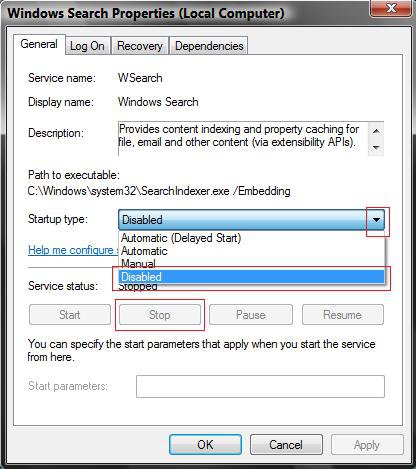416x469 pixels.
Task: Click the Apply button
Action: coord(367,445)
